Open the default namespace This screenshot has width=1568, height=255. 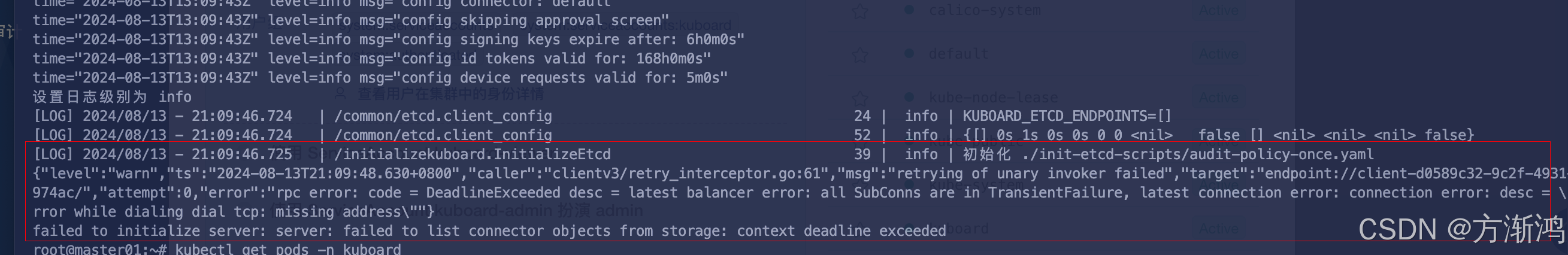958,54
